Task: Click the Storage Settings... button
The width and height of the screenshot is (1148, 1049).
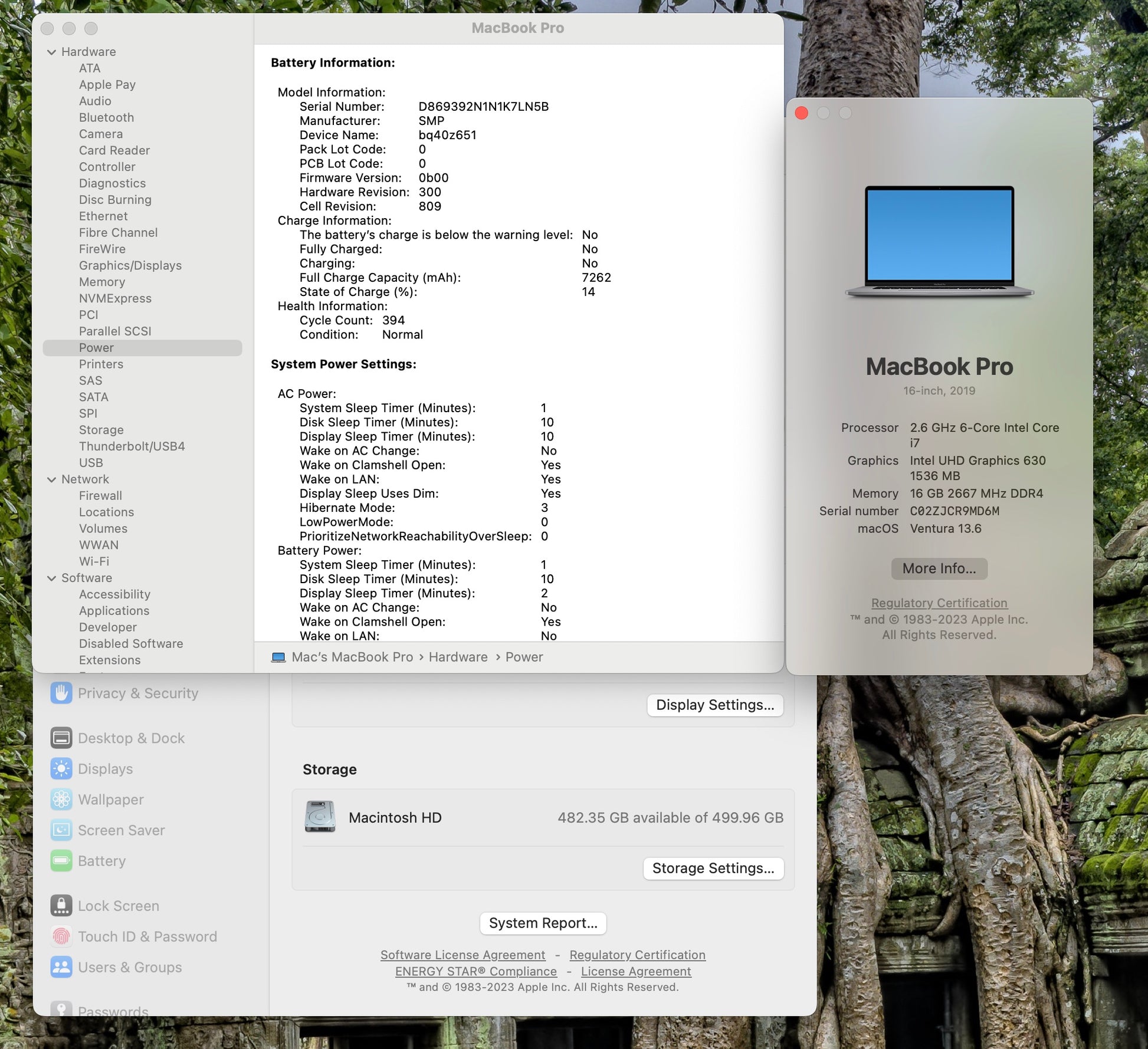Action: pos(713,868)
